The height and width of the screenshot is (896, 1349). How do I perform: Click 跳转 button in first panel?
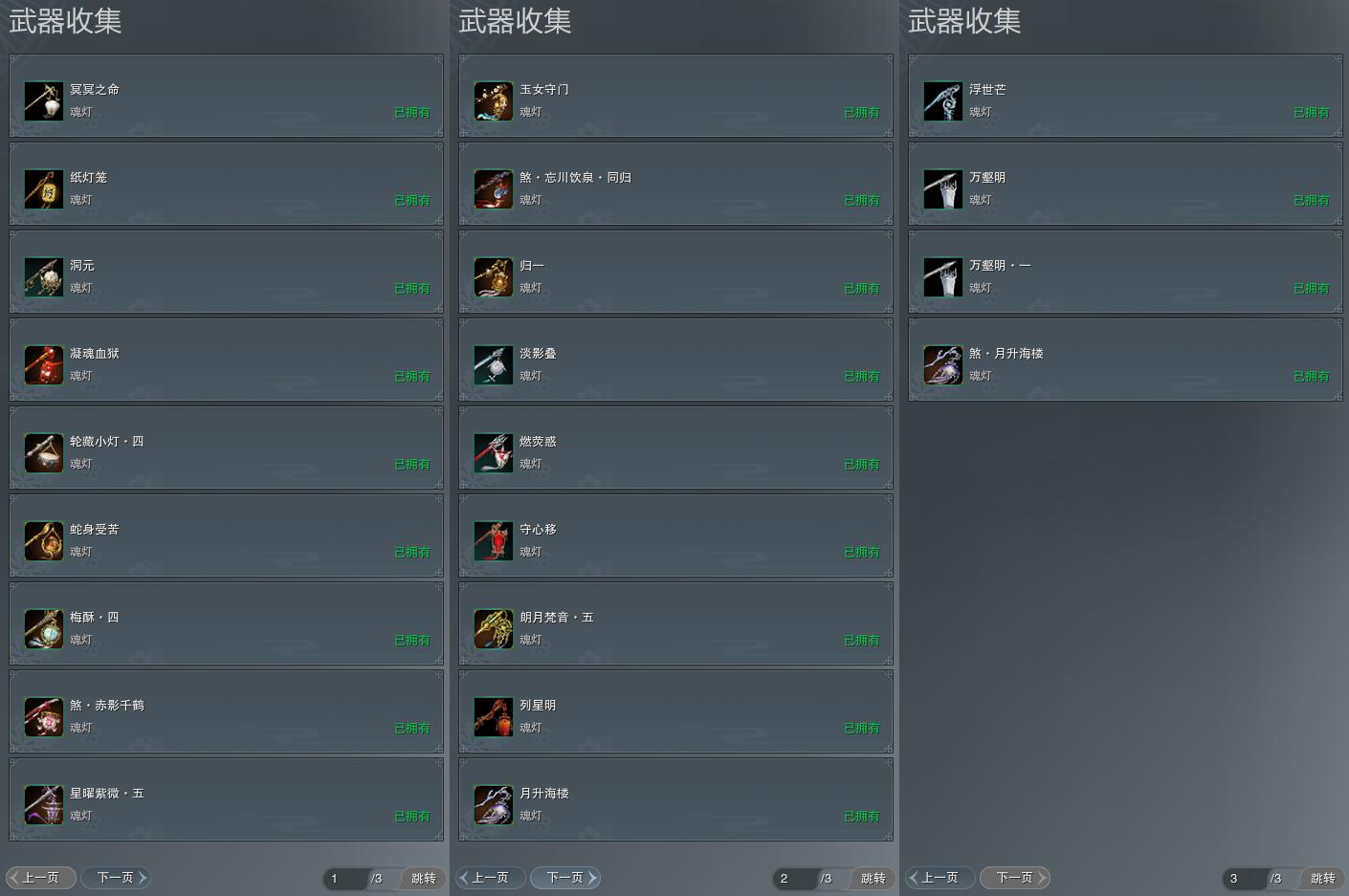[423, 878]
